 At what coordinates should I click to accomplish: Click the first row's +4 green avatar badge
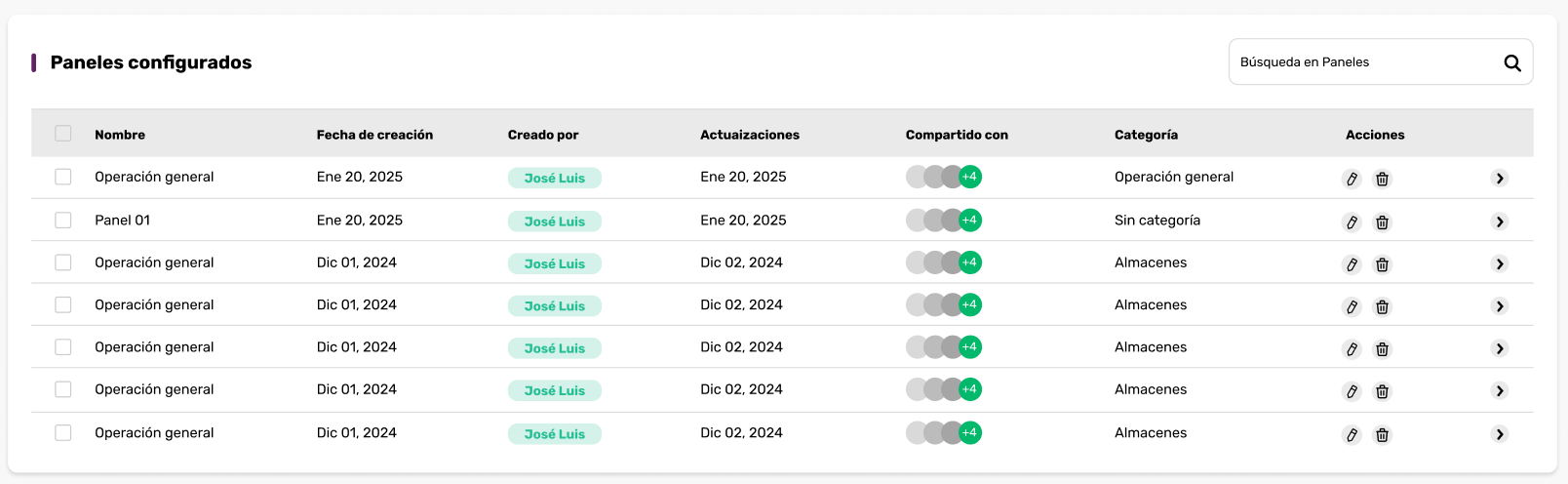tap(969, 177)
